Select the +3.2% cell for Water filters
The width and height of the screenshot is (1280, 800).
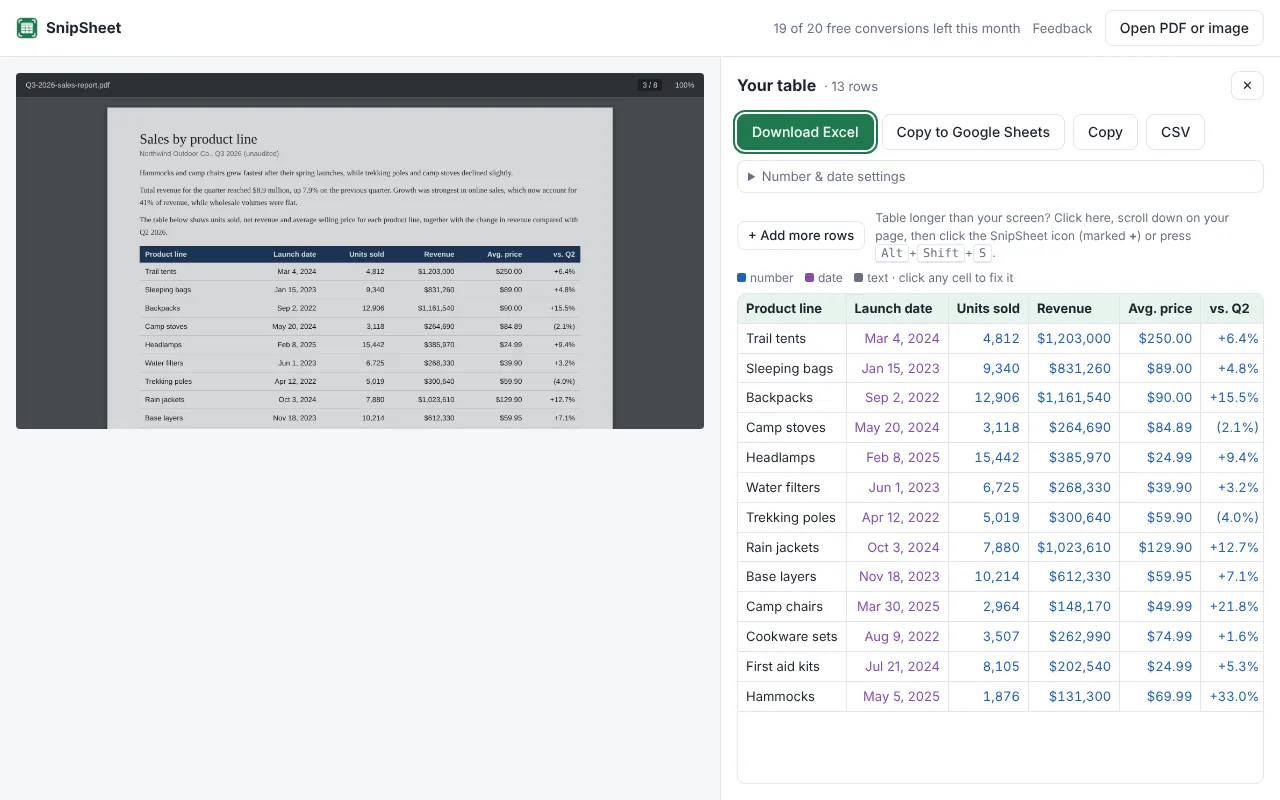(x=1232, y=488)
